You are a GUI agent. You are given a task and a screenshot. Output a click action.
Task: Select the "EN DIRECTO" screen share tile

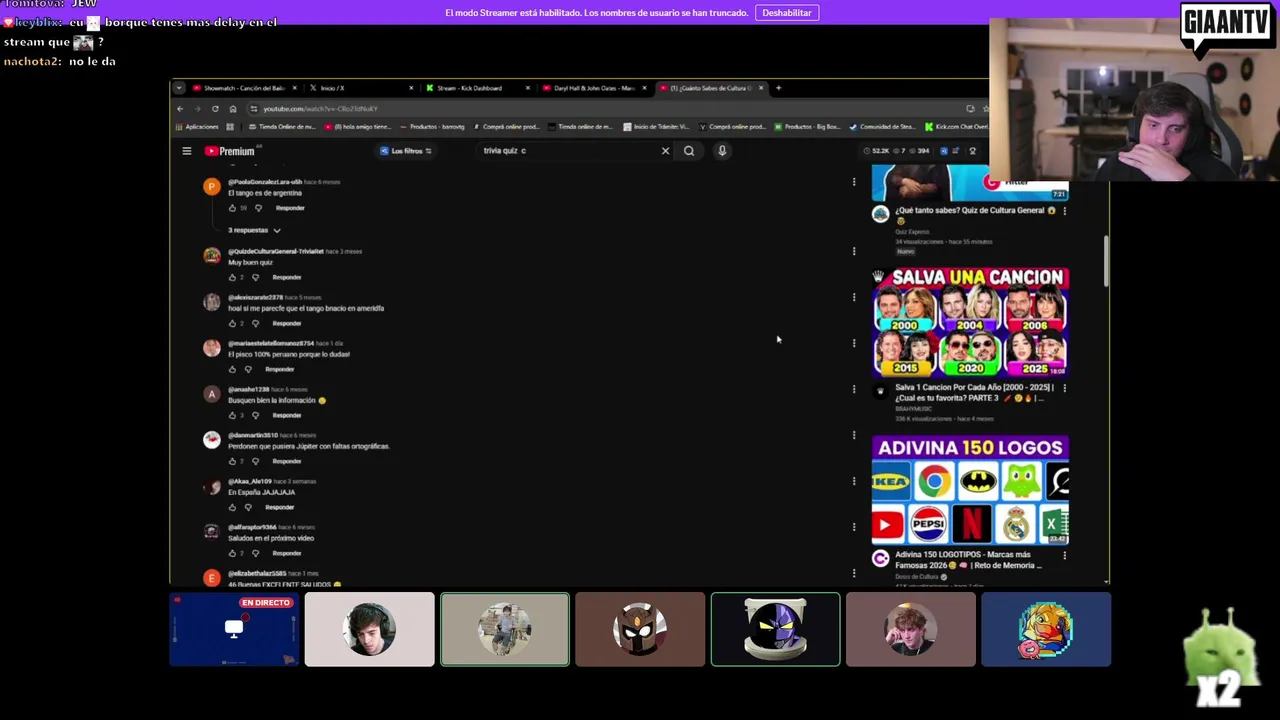[x=234, y=629]
